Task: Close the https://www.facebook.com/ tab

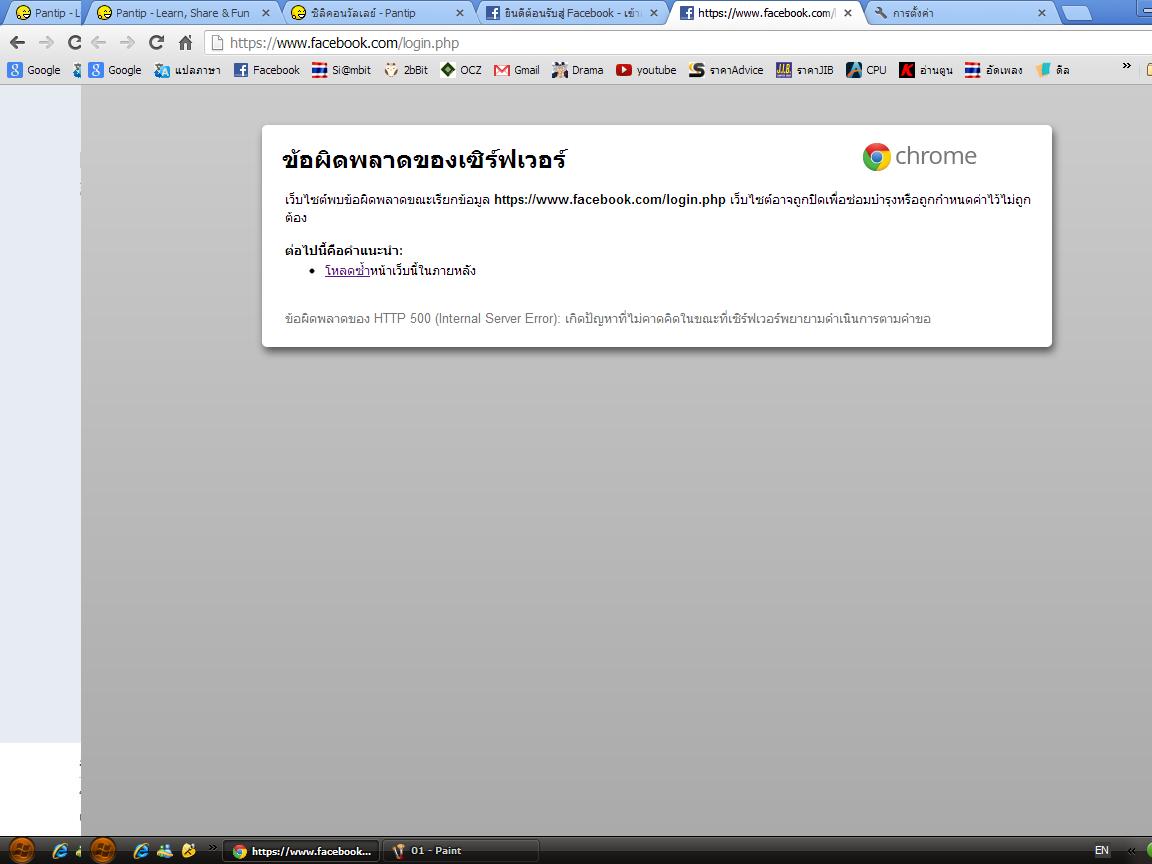Action: pyautogui.click(x=848, y=13)
